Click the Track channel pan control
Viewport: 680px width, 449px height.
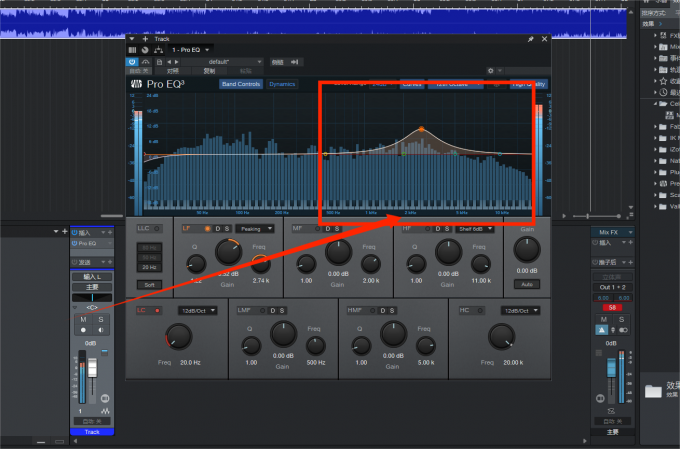pos(92,297)
